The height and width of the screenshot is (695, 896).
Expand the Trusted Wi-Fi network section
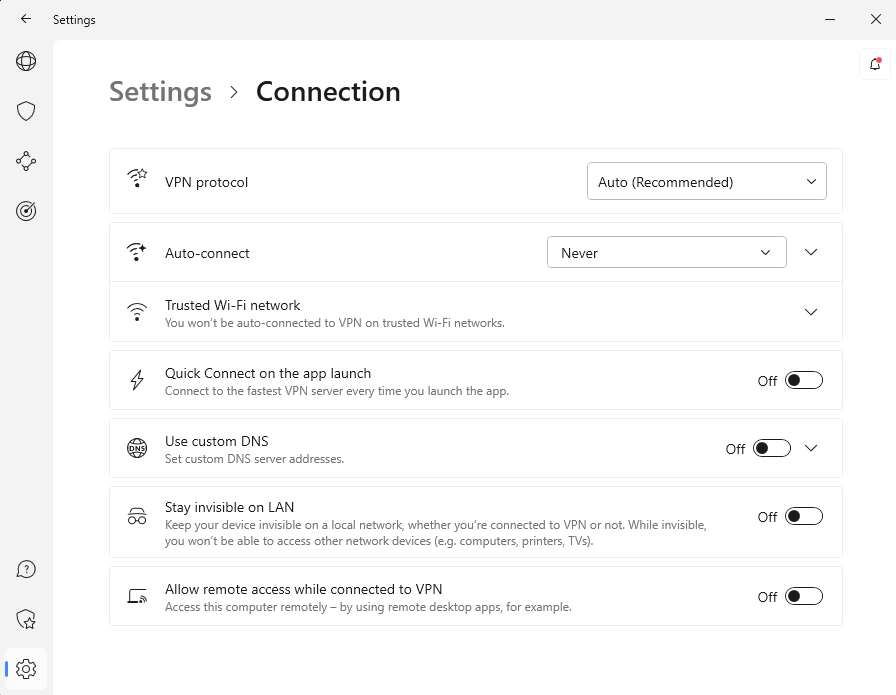point(811,312)
